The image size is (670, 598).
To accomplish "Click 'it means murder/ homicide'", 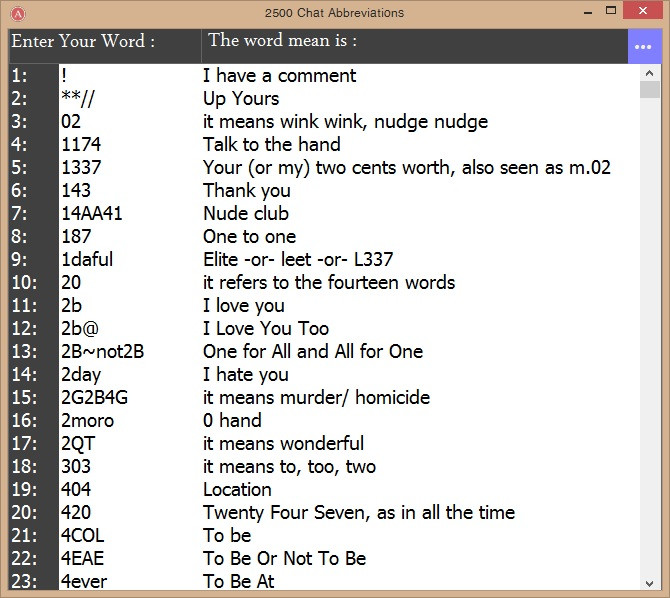I will (316, 398).
